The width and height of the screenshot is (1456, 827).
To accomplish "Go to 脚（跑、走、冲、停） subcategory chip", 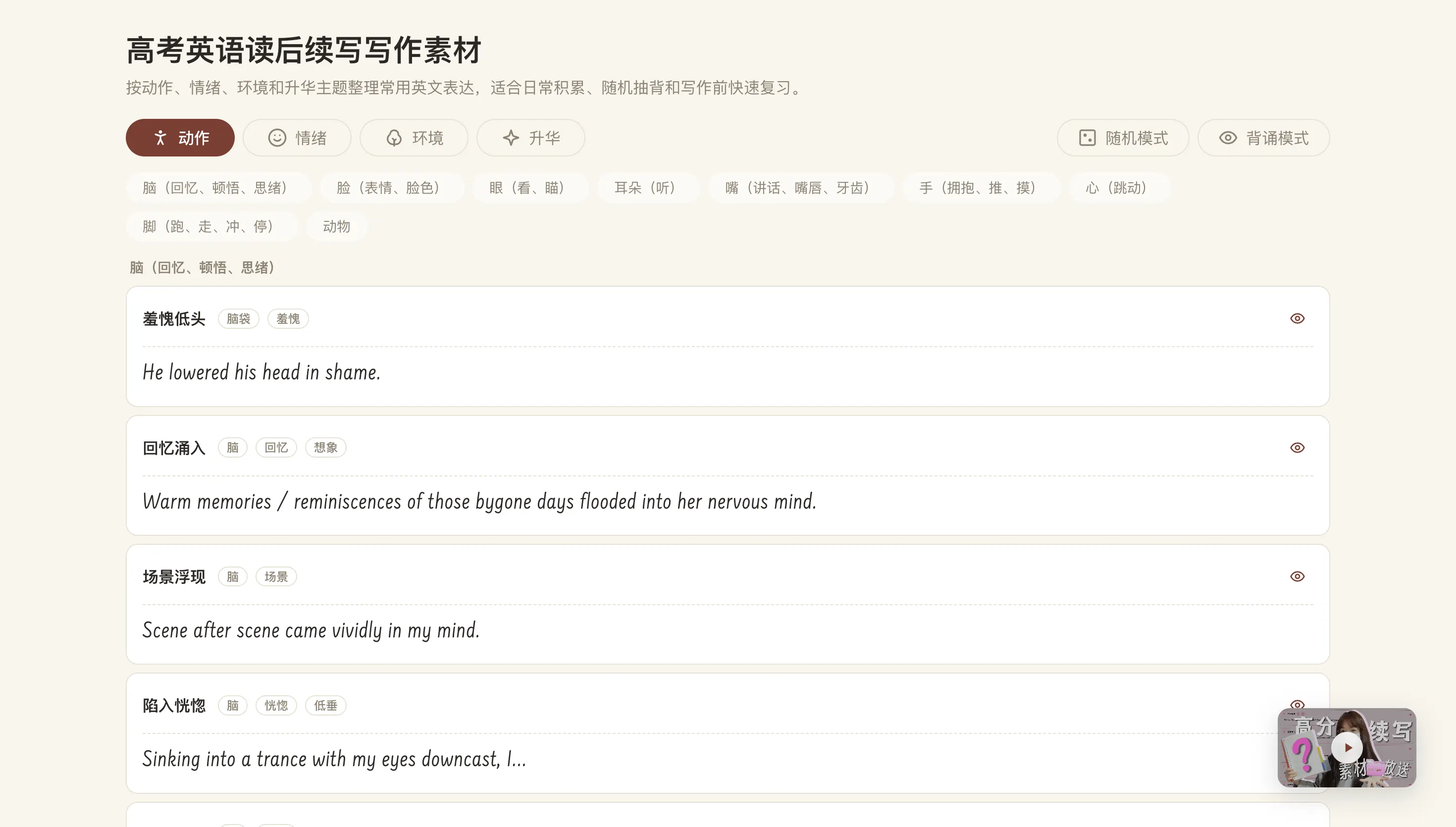I will pos(212,226).
